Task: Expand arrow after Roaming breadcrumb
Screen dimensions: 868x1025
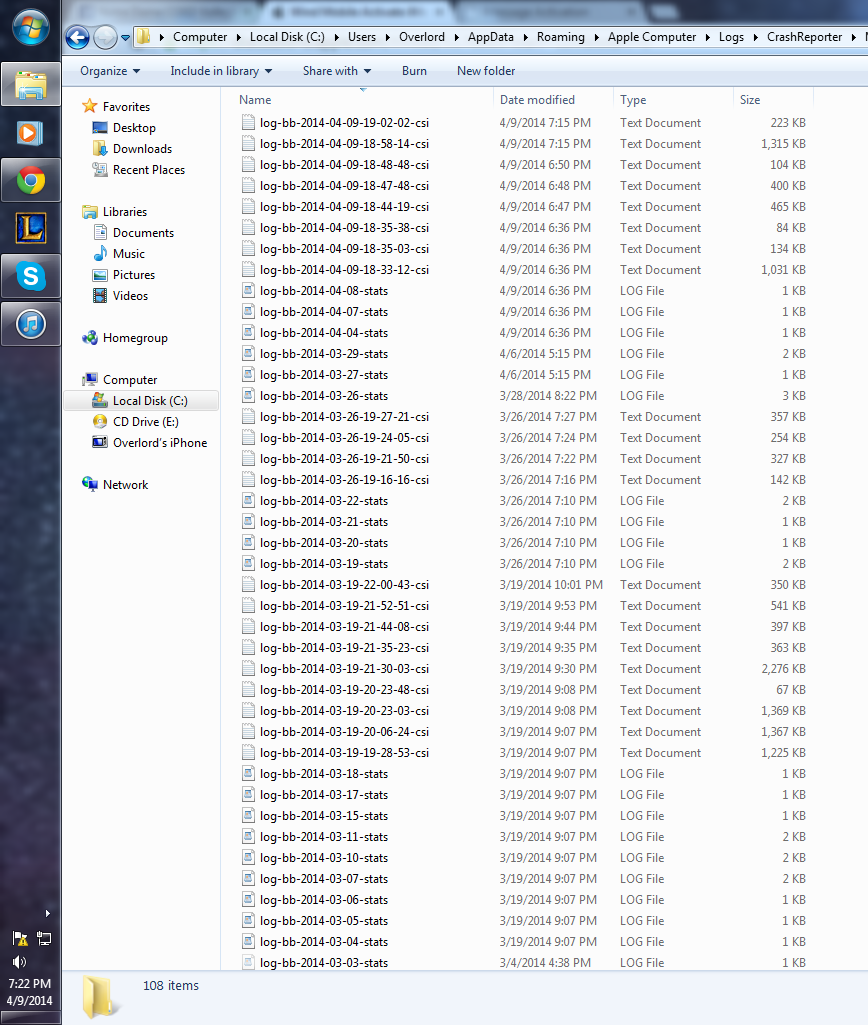Action: click(596, 37)
